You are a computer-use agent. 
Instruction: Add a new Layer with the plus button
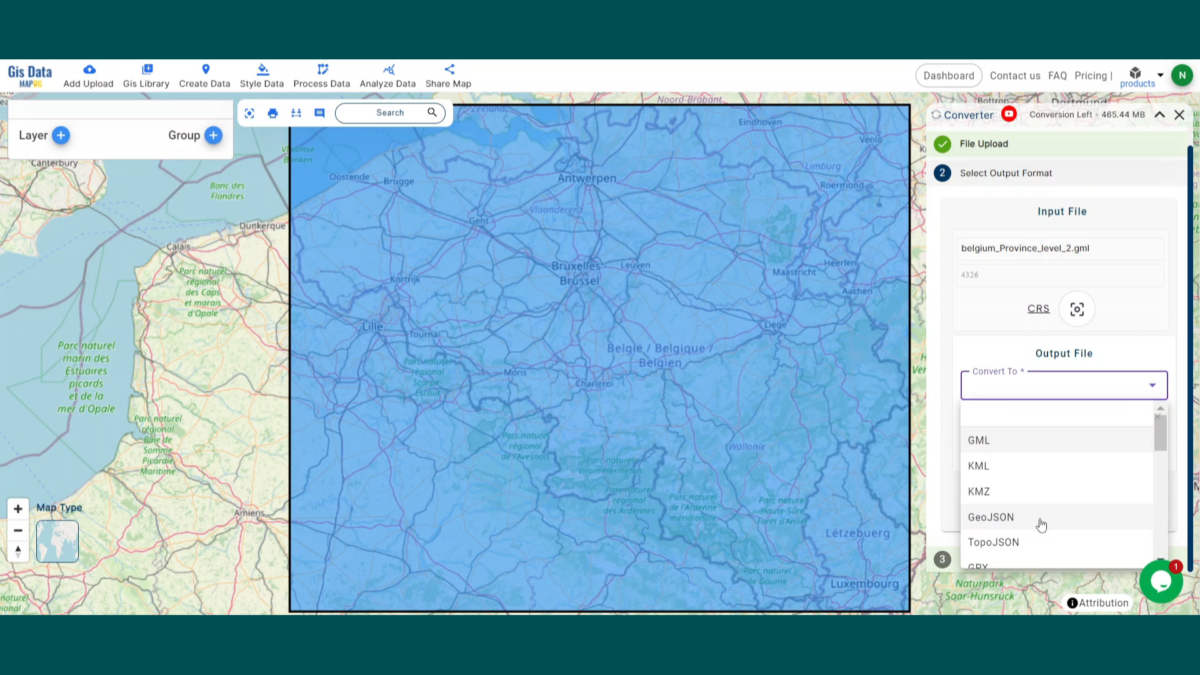coord(63,135)
